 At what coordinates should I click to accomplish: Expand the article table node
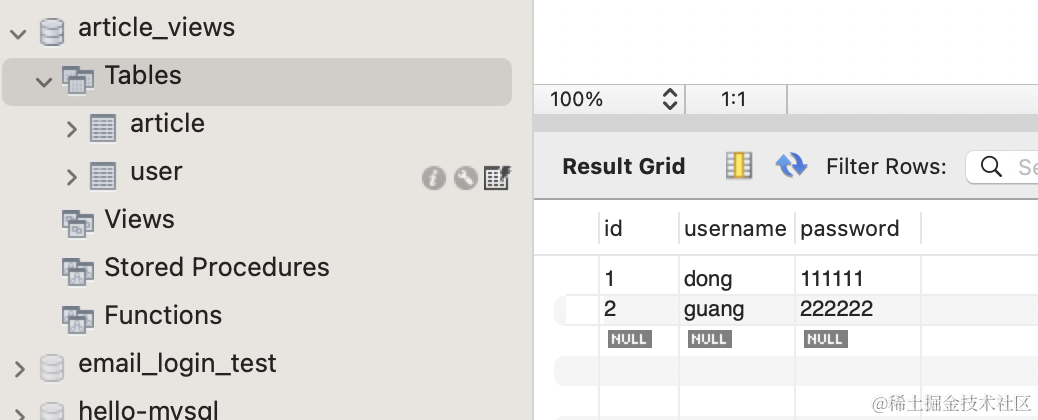click(x=71, y=128)
